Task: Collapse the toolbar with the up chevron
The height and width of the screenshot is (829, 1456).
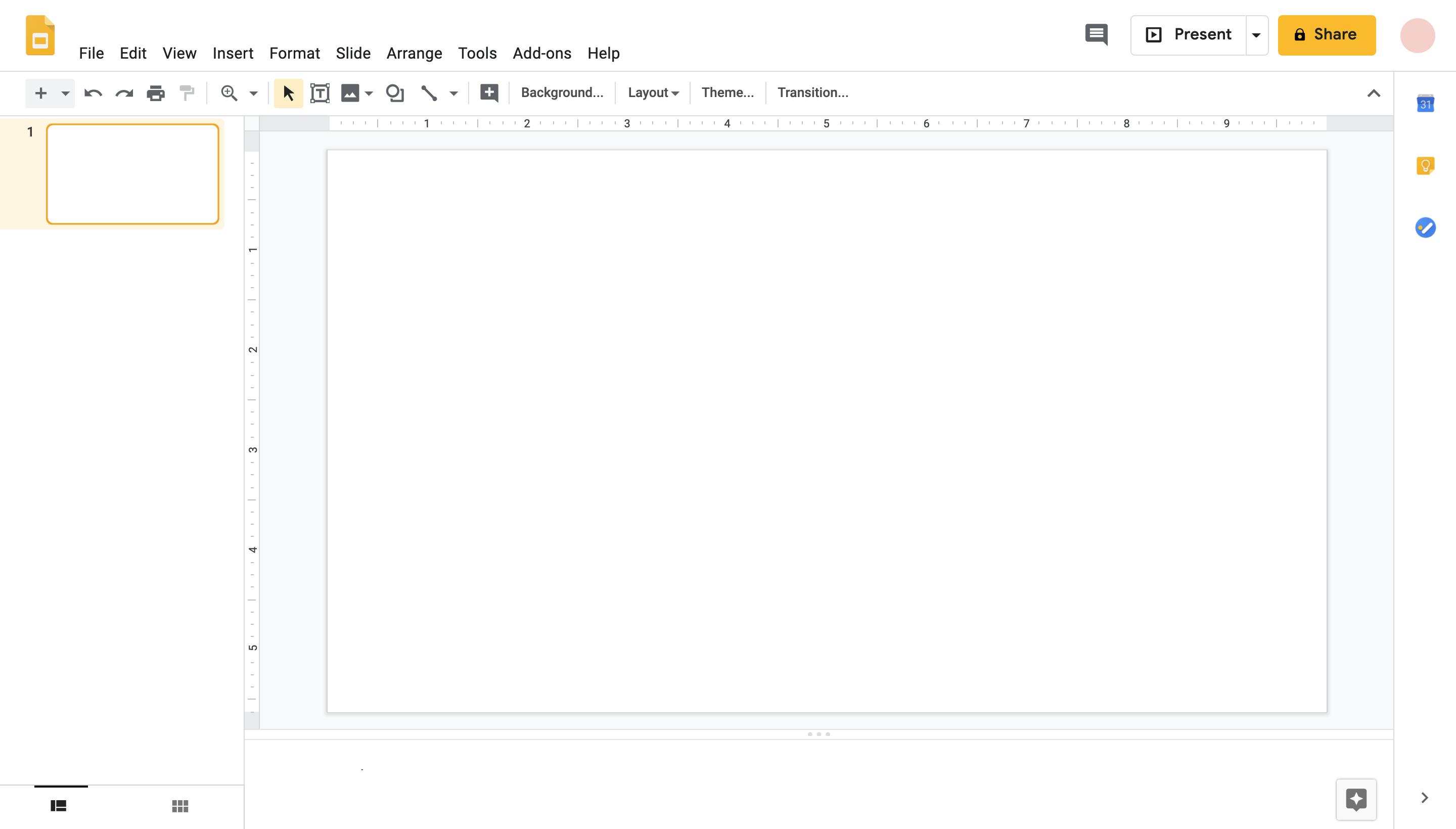Action: [x=1374, y=94]
